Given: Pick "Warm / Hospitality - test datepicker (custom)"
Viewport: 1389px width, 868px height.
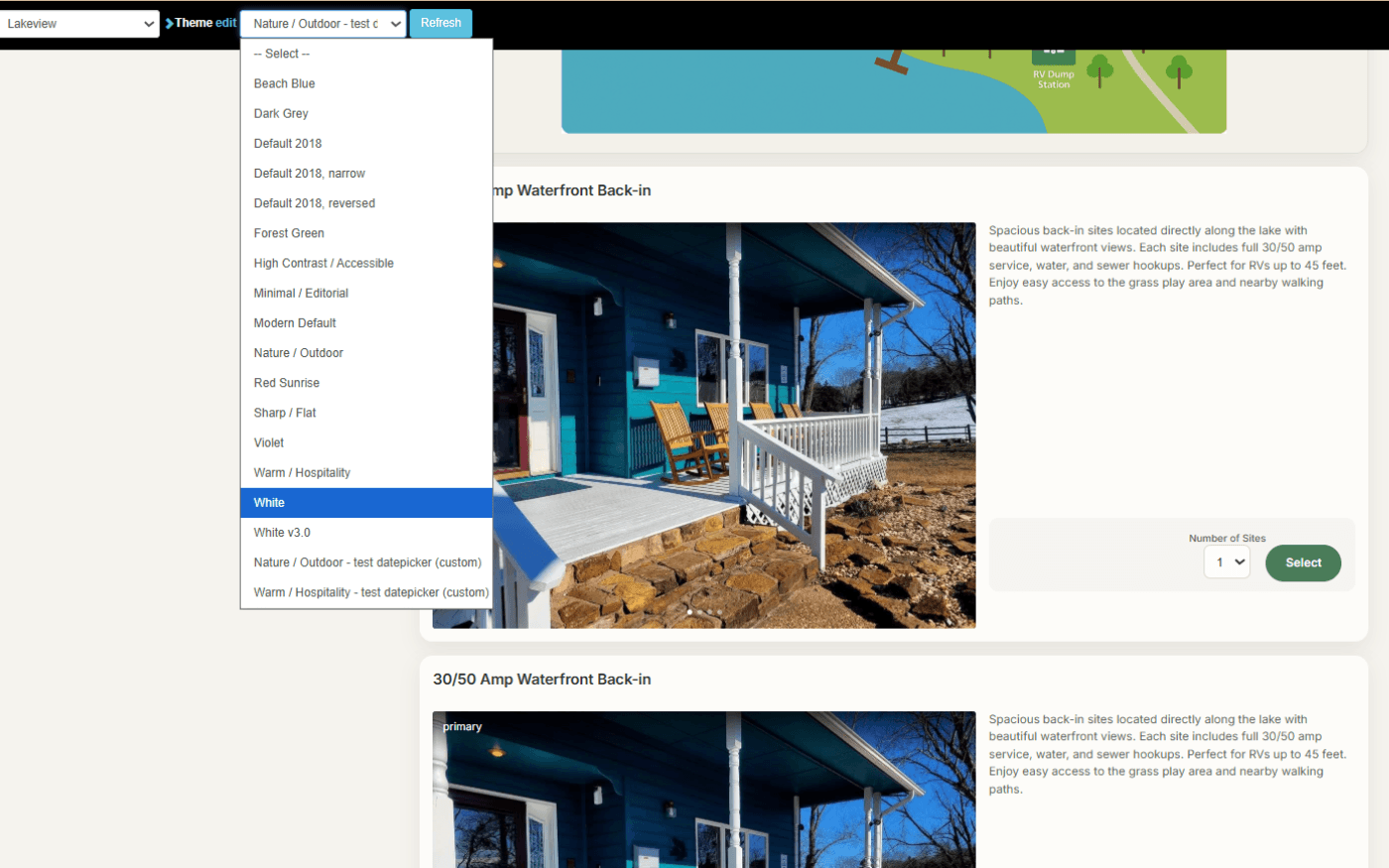Looking at the screenshot, I should tap(372, 592).
